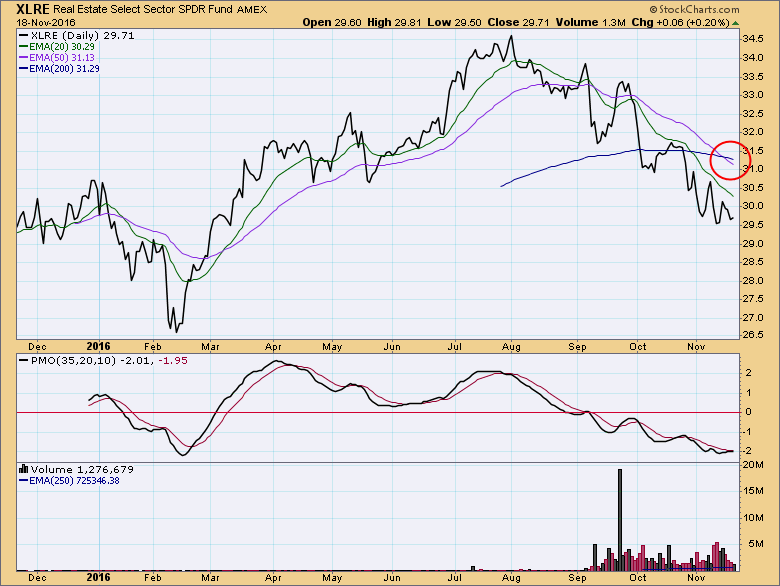The width and height of the screenshot is (780, 586).
Task: Click the red PMO signal value -1.95
Action: 173,360
